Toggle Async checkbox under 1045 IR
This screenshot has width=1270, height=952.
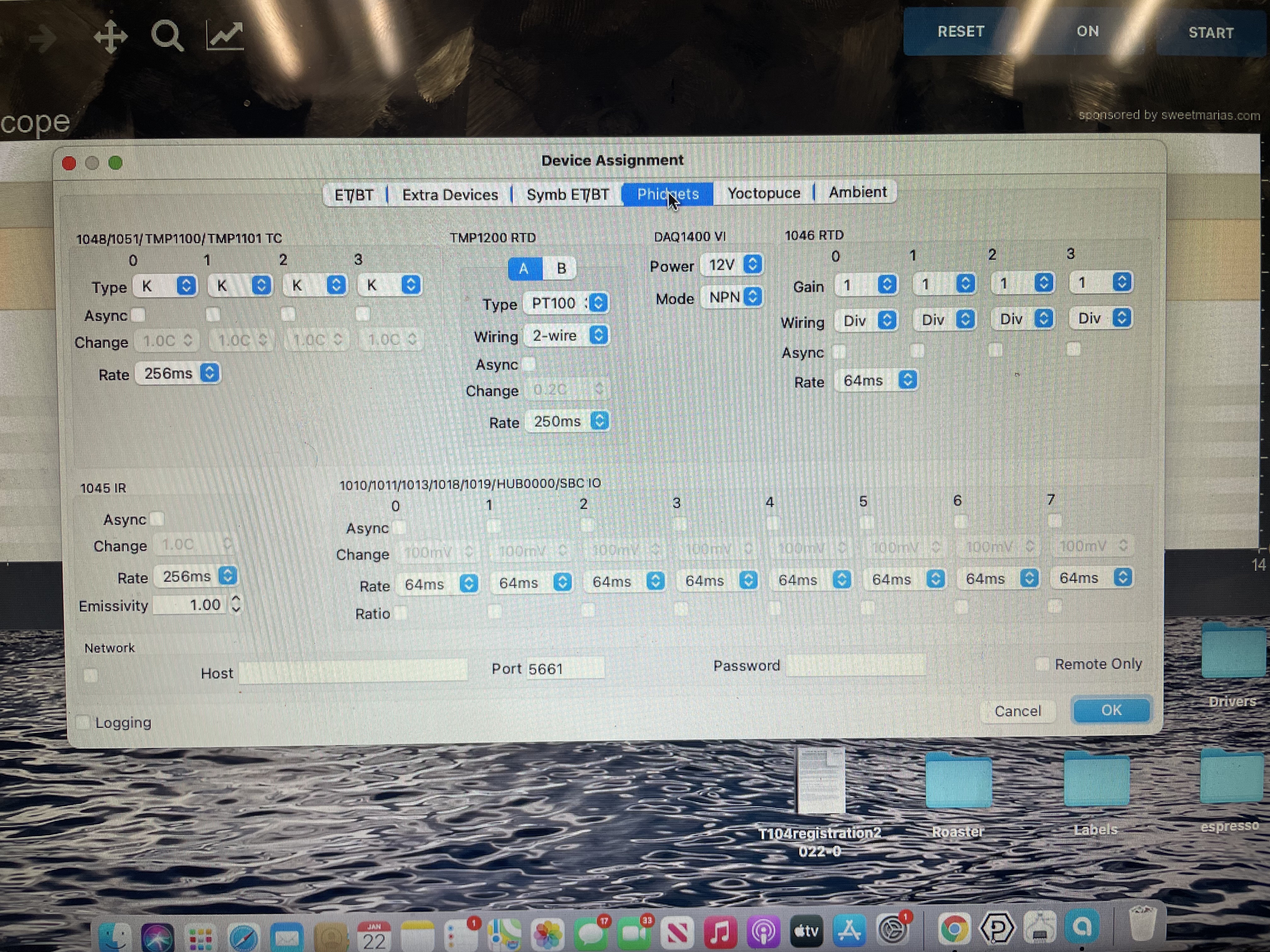pos(157,519)
